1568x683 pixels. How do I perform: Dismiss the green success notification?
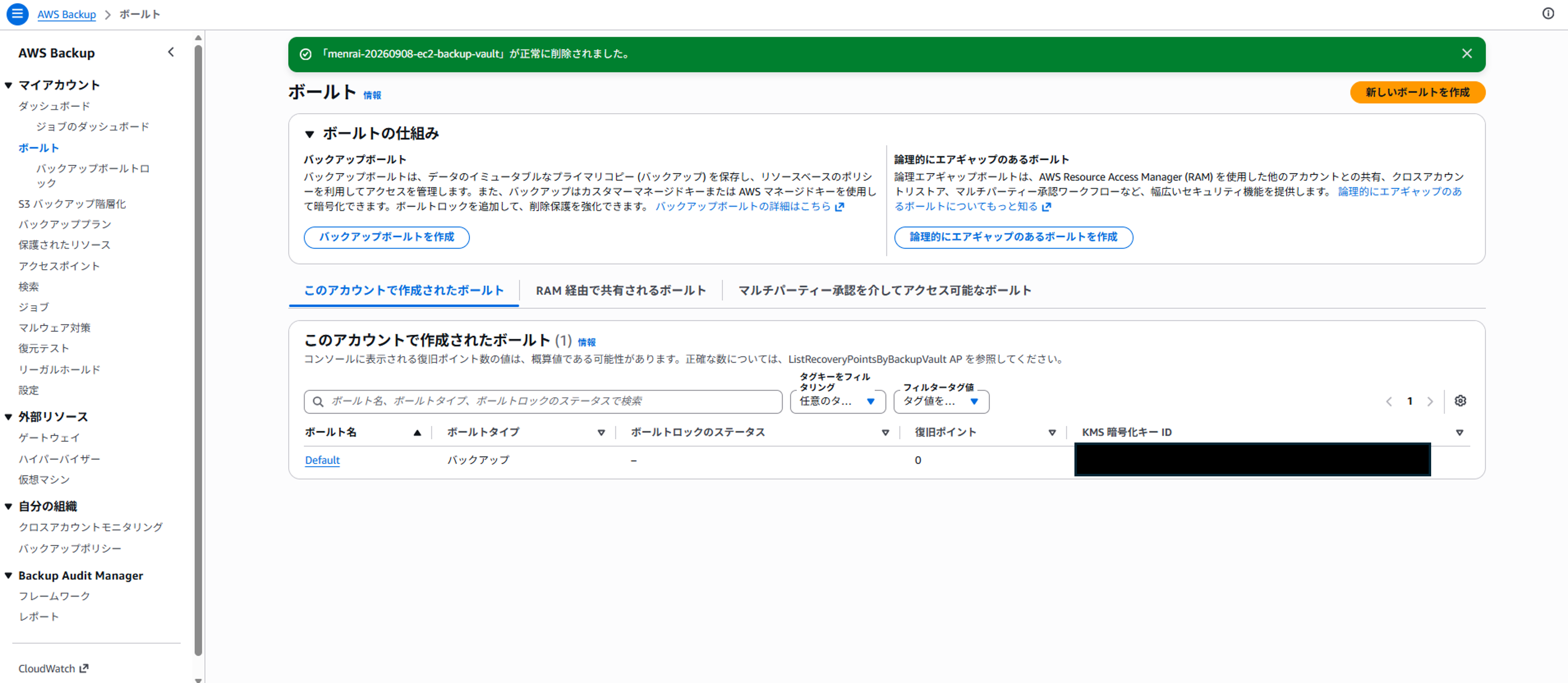pyautogui.click(x=1466, y=53)
